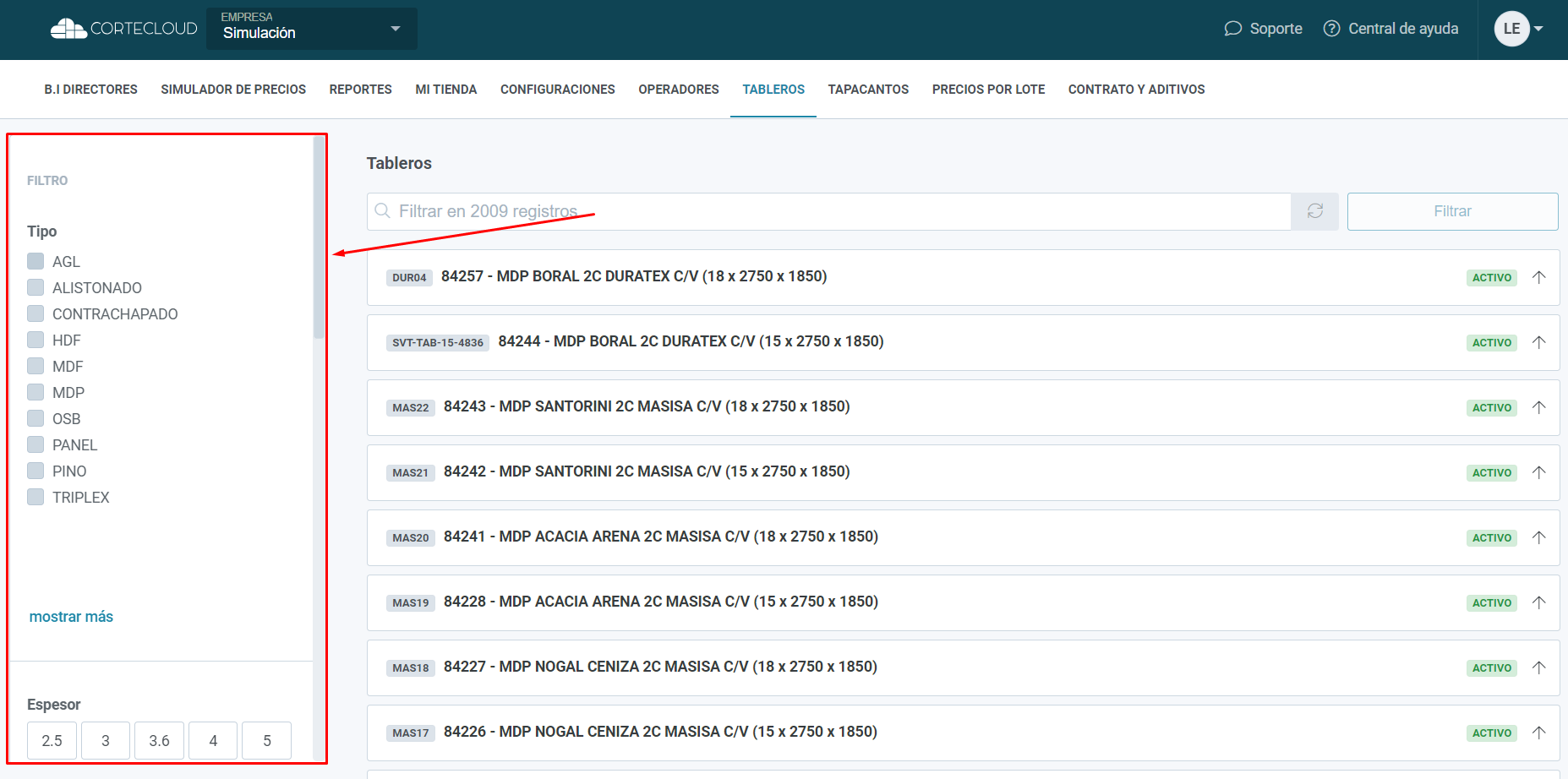Click the DUR04 code tag

click(x=409, y=277)
